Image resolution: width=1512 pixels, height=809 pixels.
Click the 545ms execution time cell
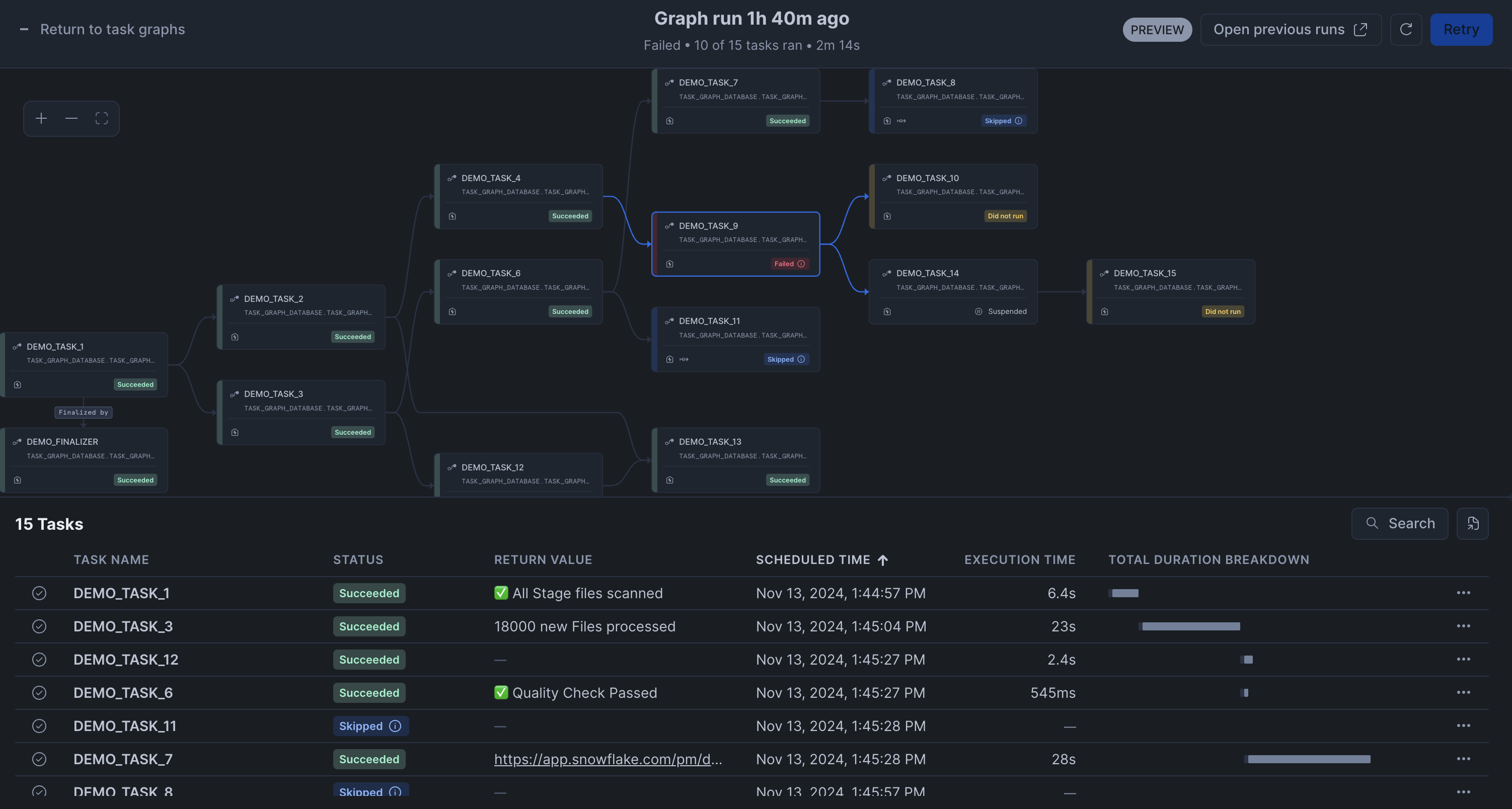tap(1053, 693)
